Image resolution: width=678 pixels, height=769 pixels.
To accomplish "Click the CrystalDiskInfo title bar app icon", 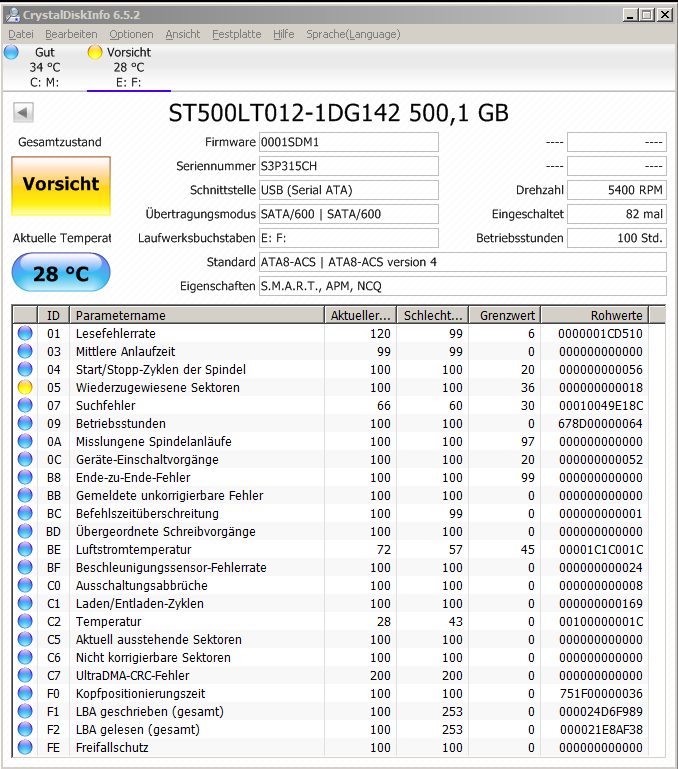I will pos(12,15).
